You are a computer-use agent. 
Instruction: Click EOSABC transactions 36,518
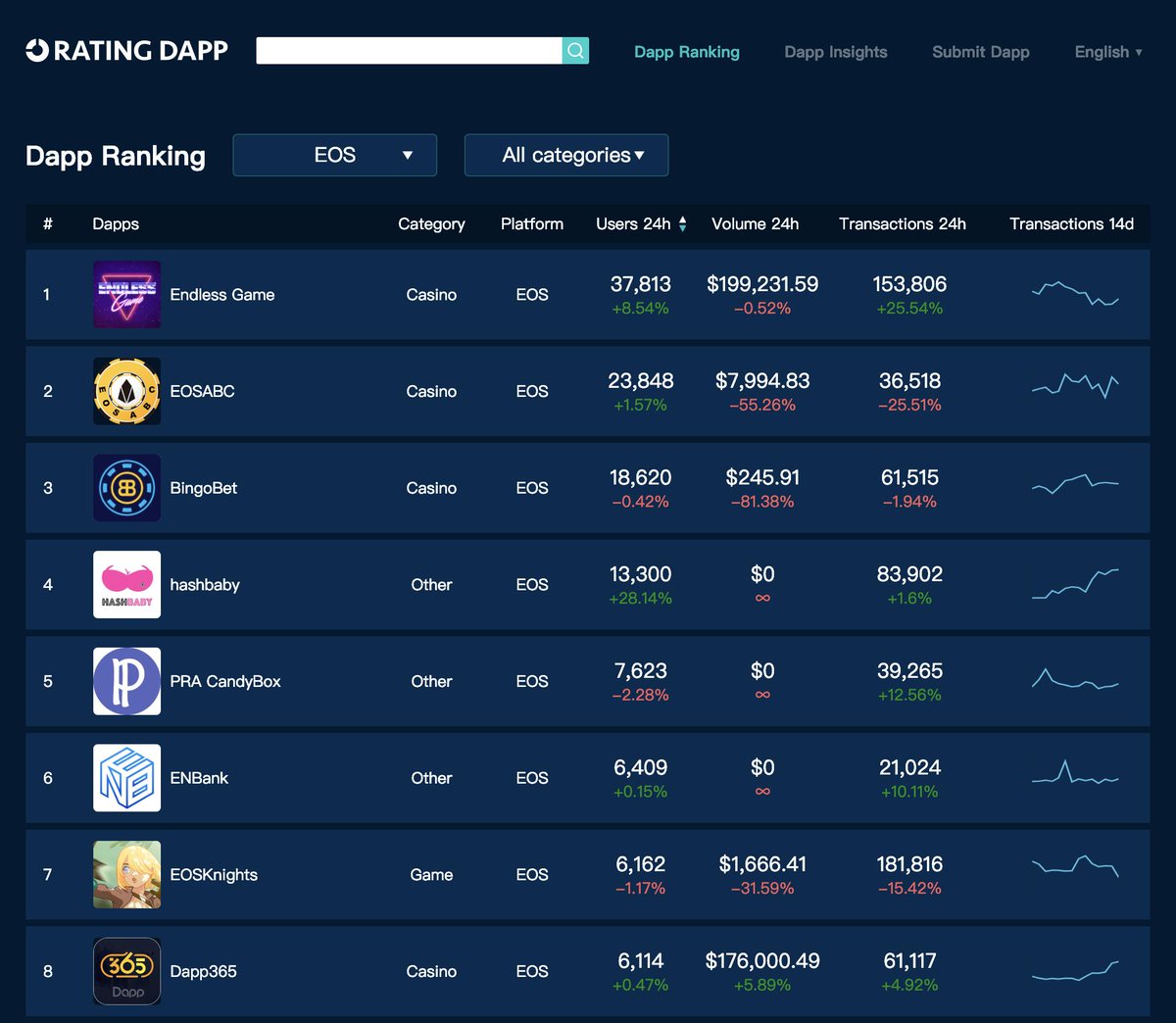(x=909, y=381)
